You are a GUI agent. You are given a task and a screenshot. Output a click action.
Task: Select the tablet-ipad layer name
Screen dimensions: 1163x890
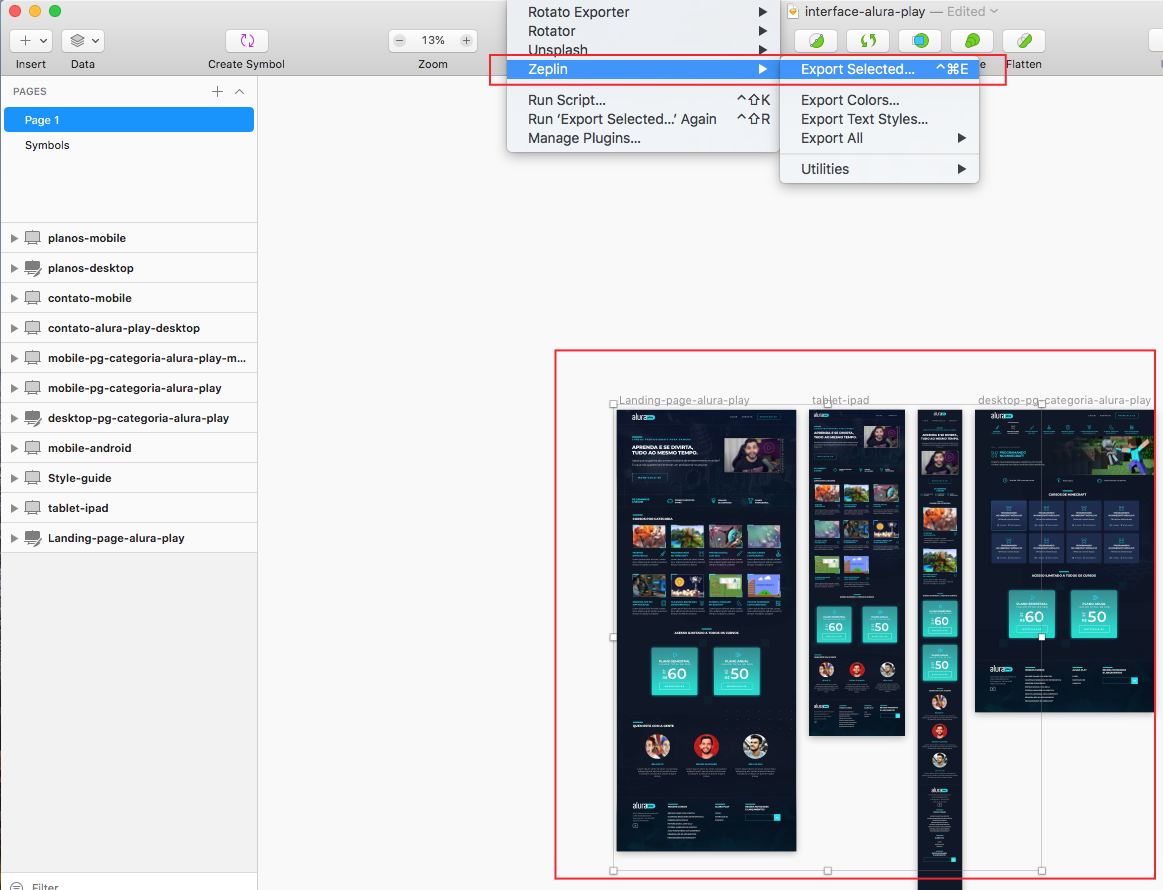78,508
